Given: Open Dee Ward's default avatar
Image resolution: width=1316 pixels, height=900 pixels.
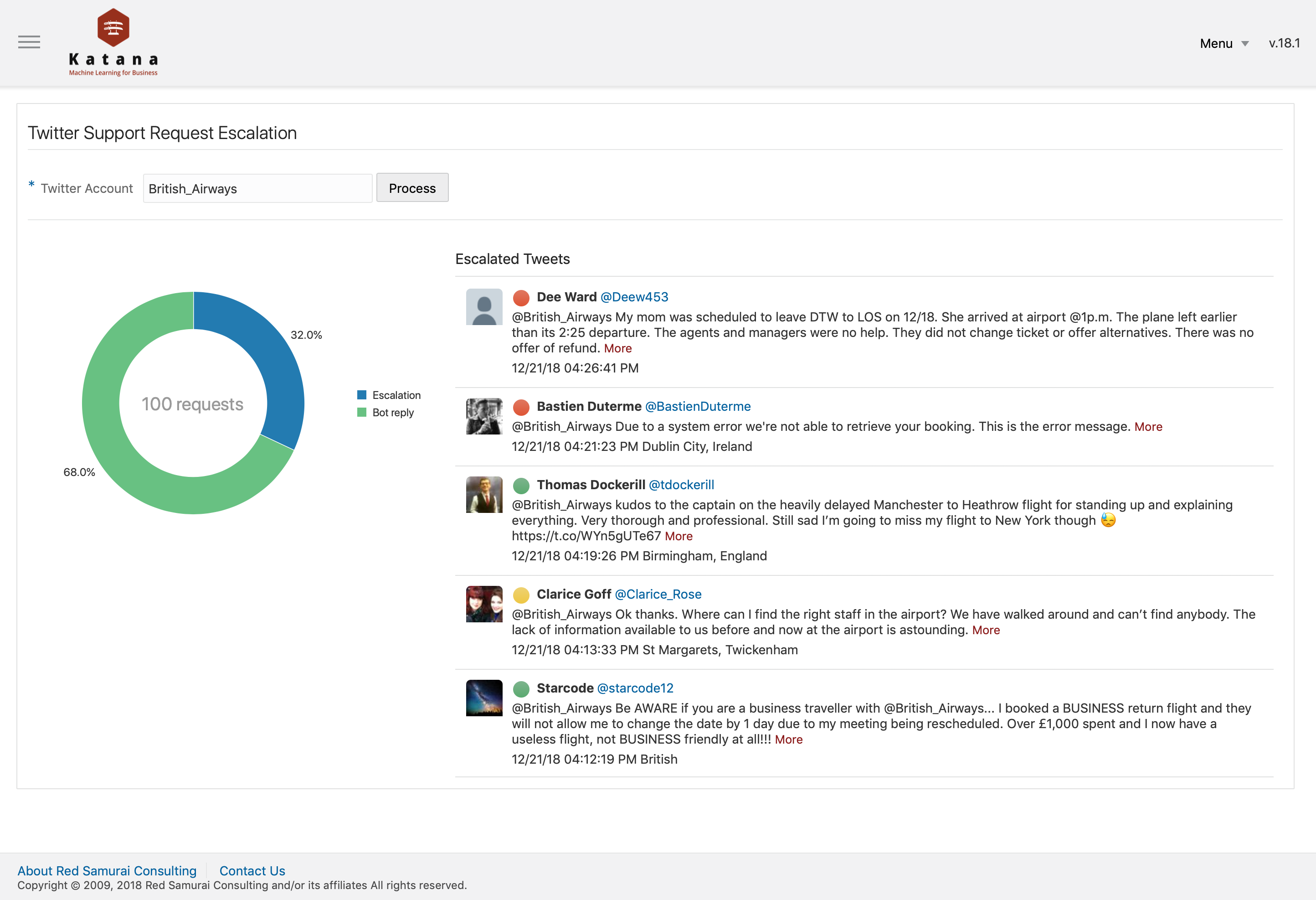Looking at the screenshot, I should pos(483,307).
